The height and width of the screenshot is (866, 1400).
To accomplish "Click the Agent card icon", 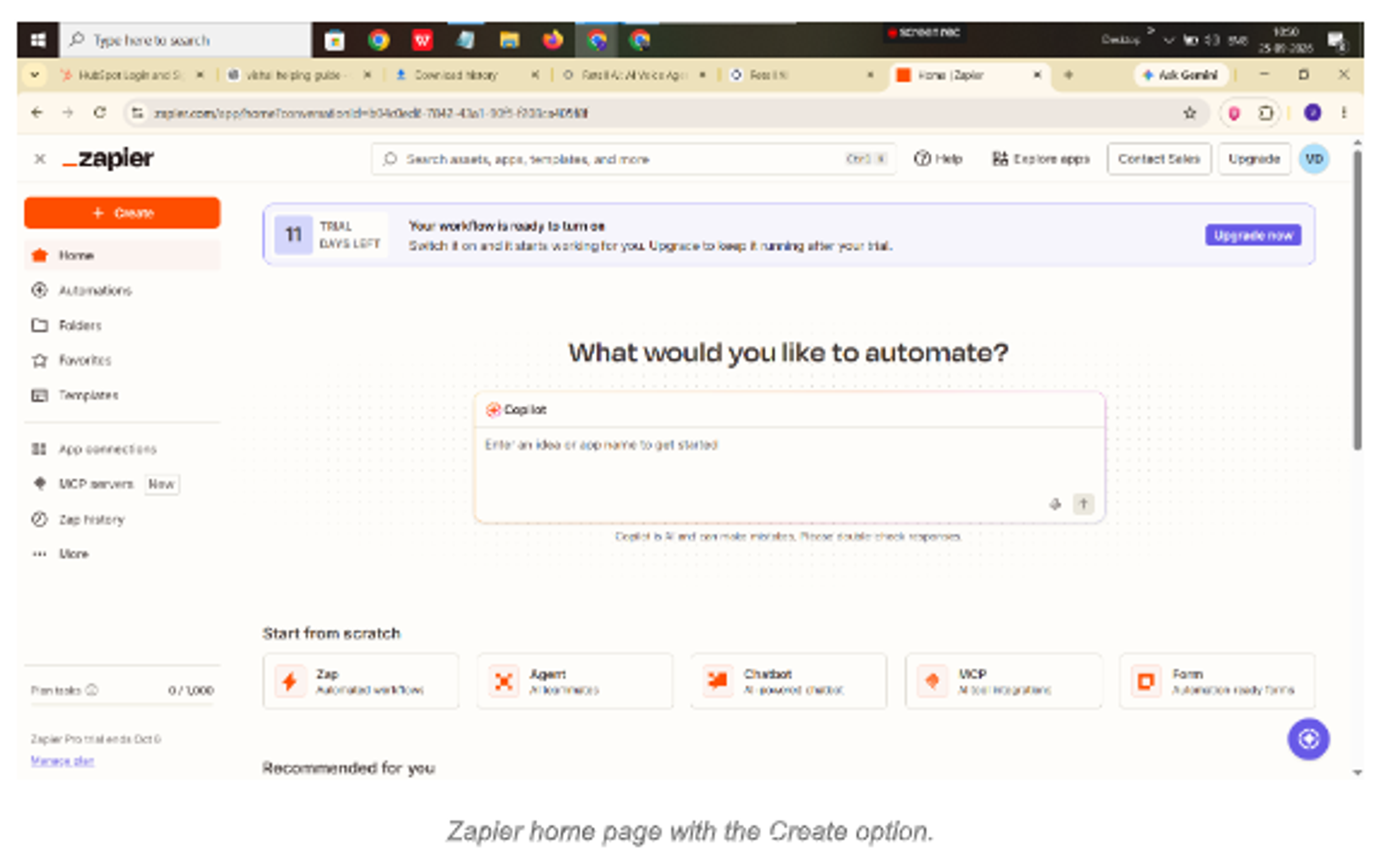I will pos(503,681).
